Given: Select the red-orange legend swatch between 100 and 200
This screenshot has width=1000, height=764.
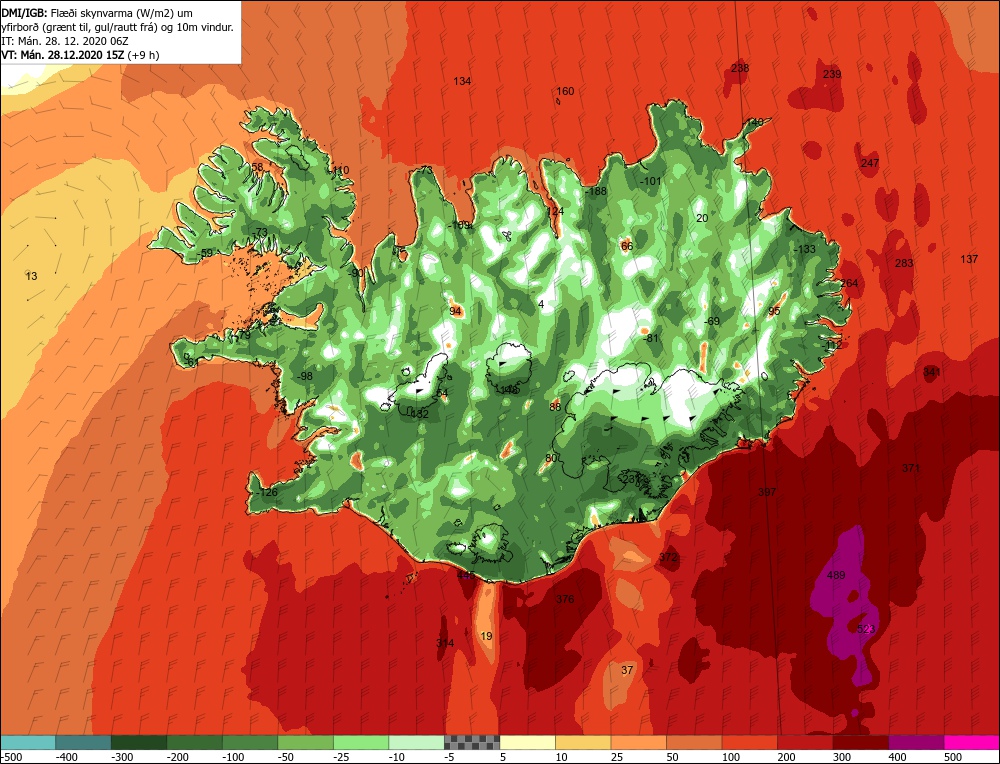Looking at the screenshot, I should click(750, 742).
